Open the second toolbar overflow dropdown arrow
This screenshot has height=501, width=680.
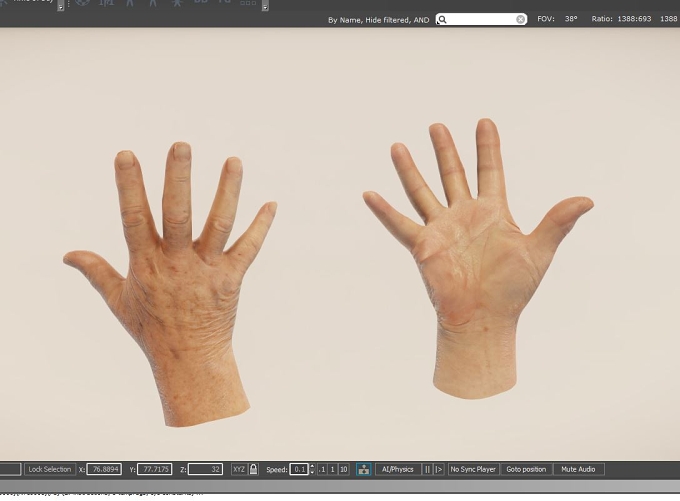(x=265, y=7)
